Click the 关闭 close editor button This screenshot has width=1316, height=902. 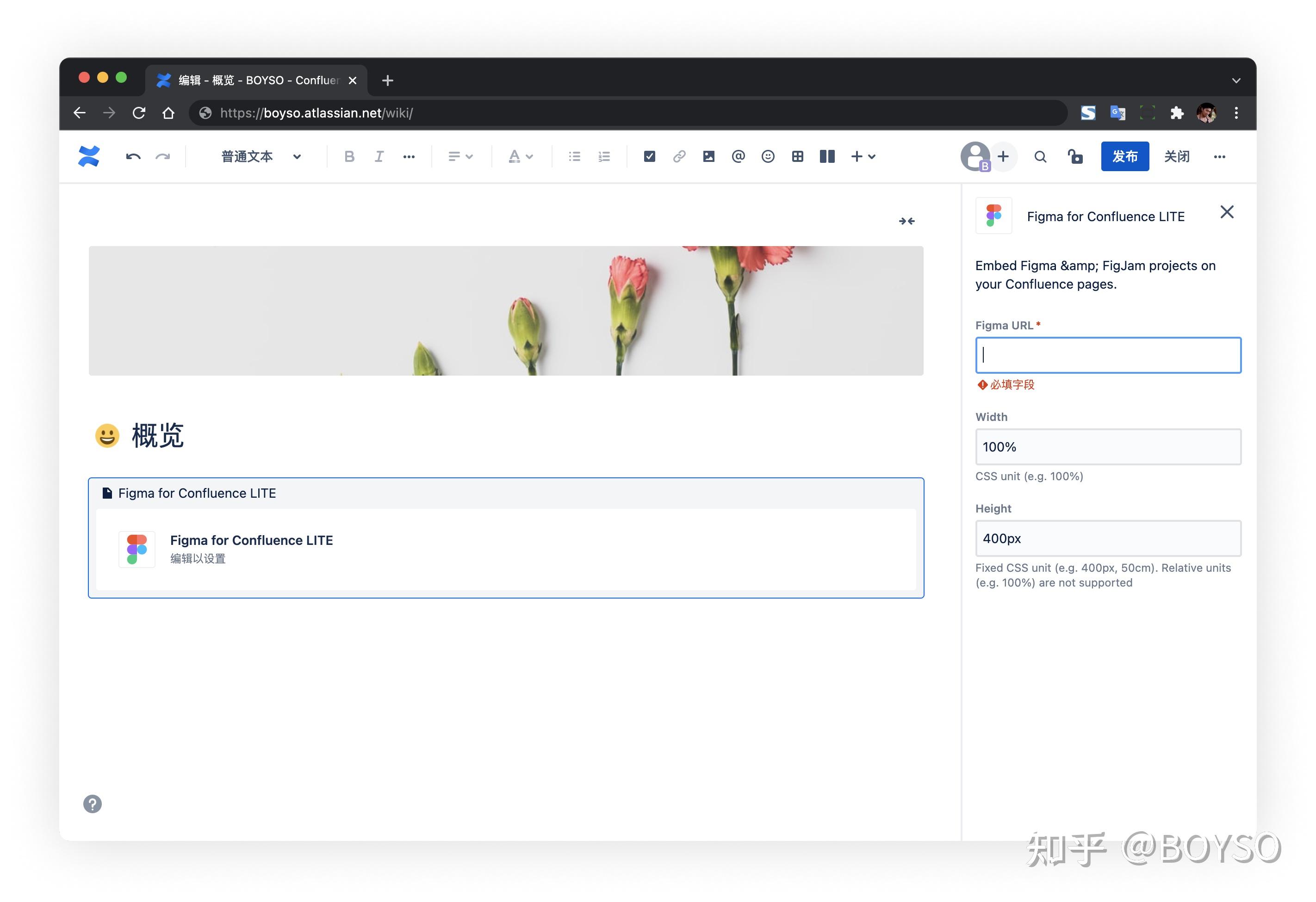[x=1176, y=157]
